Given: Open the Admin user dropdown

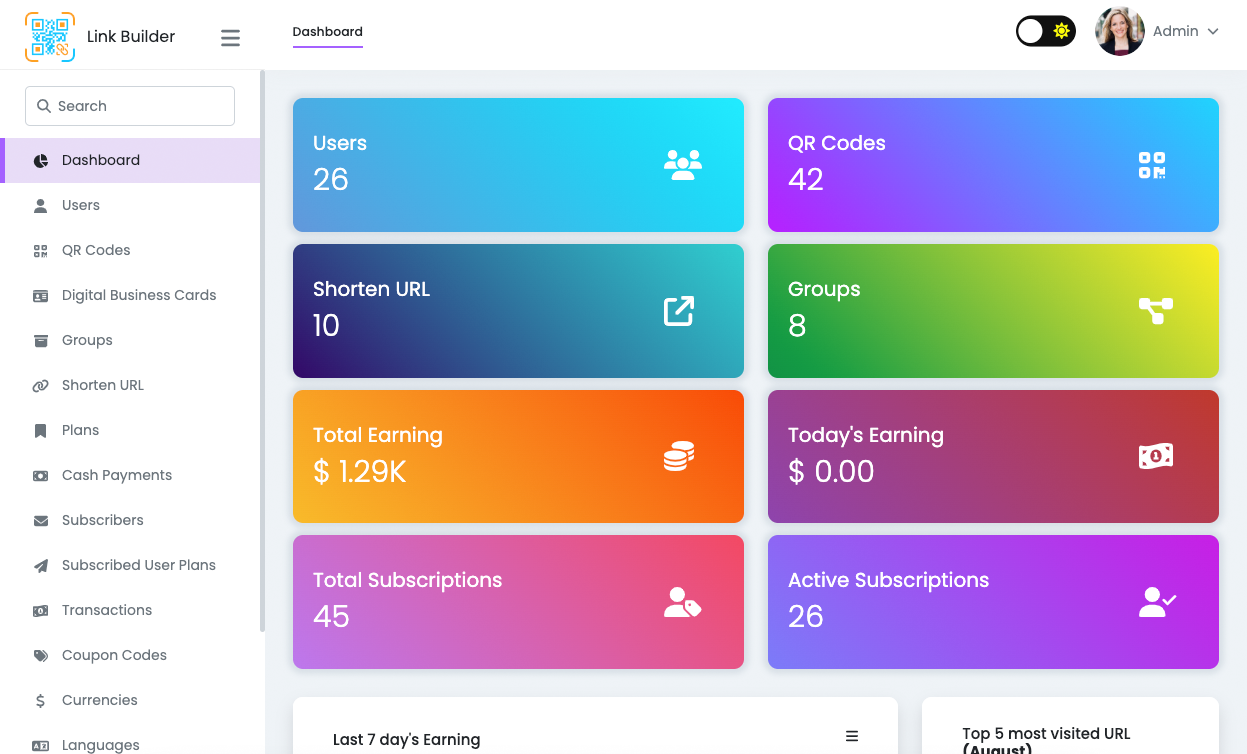Looking at the screenshot, I should (1185, 32).
